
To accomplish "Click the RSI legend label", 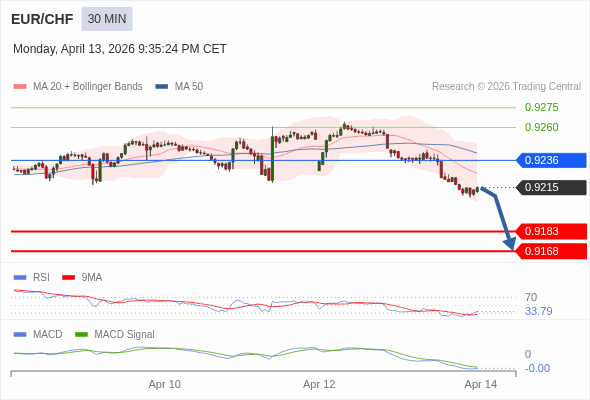I will pyautogui.click(x=41, y=278).
